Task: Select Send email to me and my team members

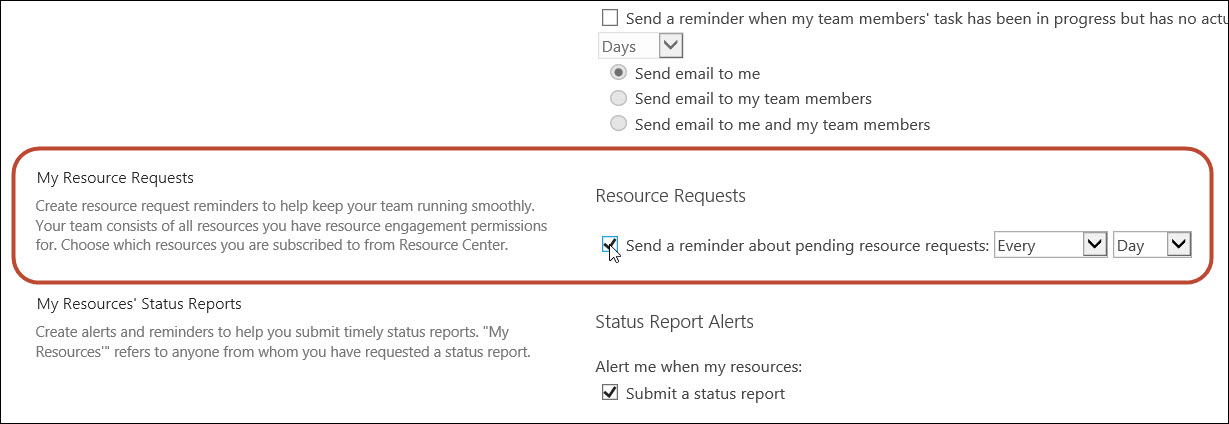Action: [619, 125]
